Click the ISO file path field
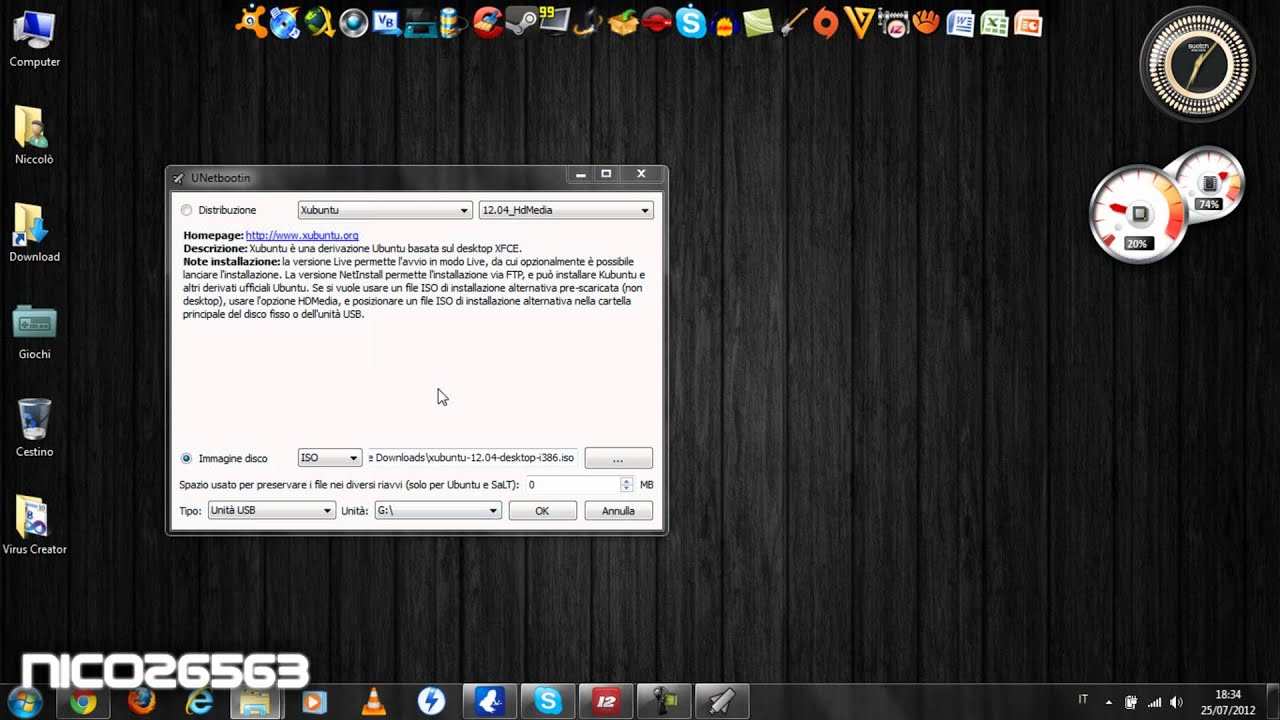Screen dimensions: 1280x720 472,458
